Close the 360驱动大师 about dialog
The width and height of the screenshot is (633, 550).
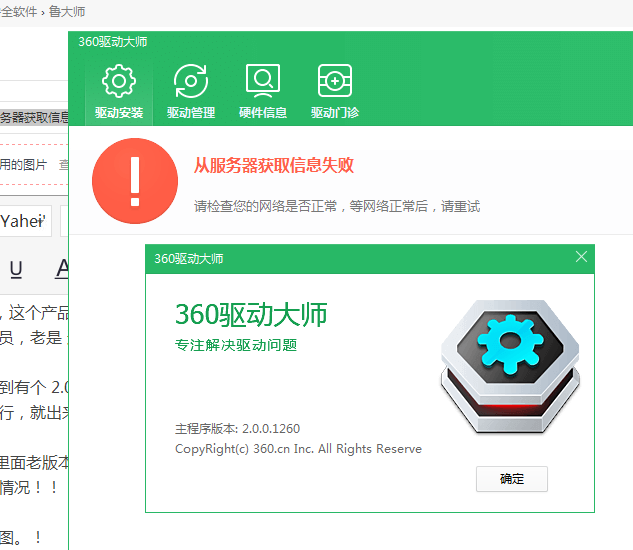[581, 256]
